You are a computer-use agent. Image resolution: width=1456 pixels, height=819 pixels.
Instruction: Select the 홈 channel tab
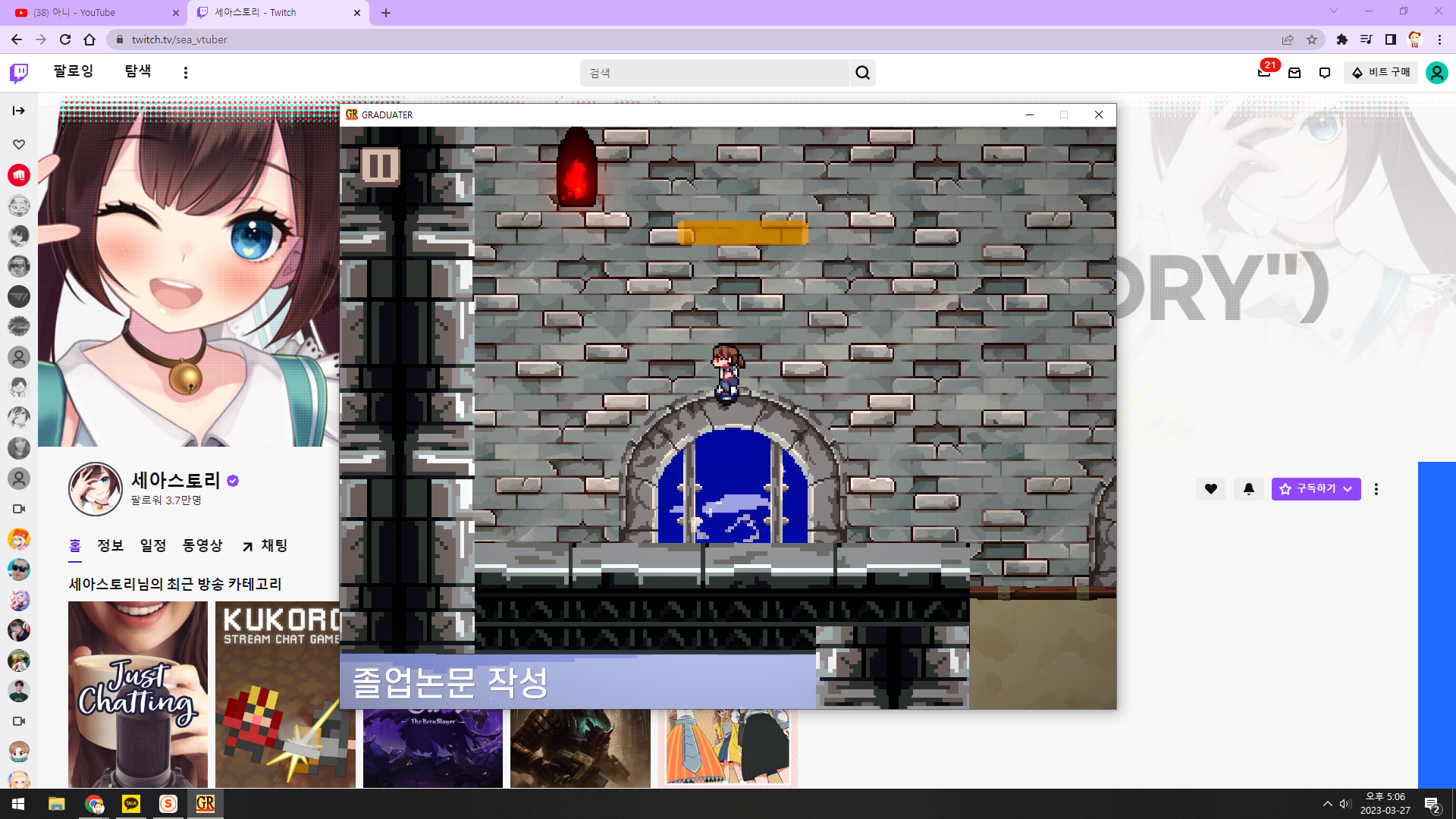point(75,545)
